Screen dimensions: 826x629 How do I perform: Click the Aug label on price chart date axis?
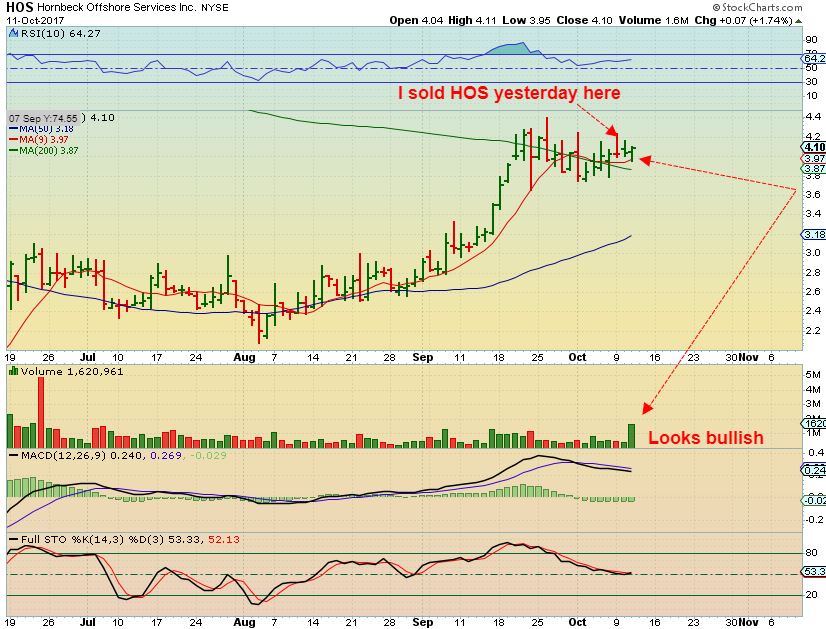pos(244,357)
